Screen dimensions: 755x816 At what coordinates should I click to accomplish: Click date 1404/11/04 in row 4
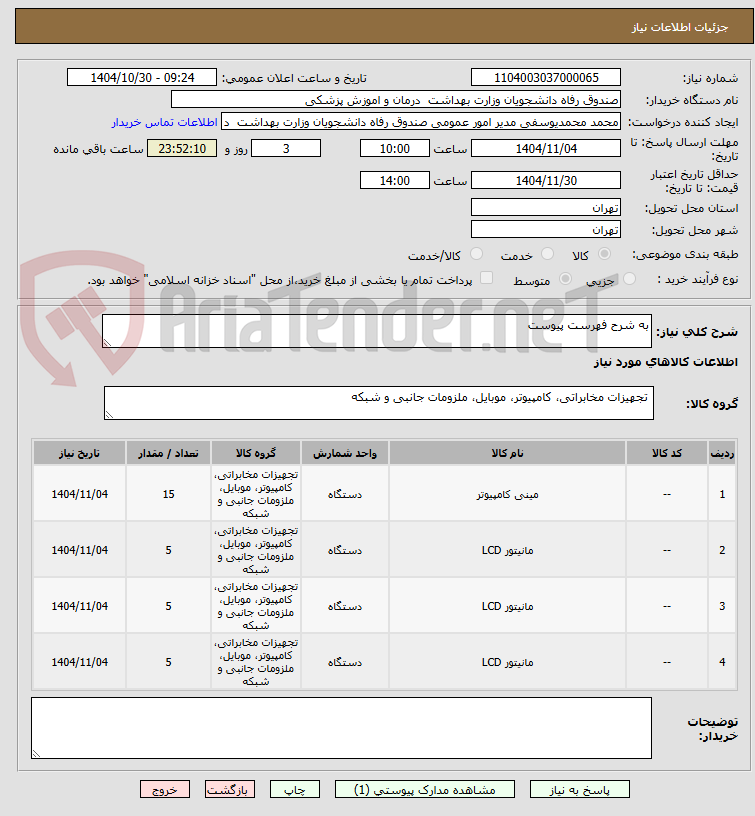[79, 662]
